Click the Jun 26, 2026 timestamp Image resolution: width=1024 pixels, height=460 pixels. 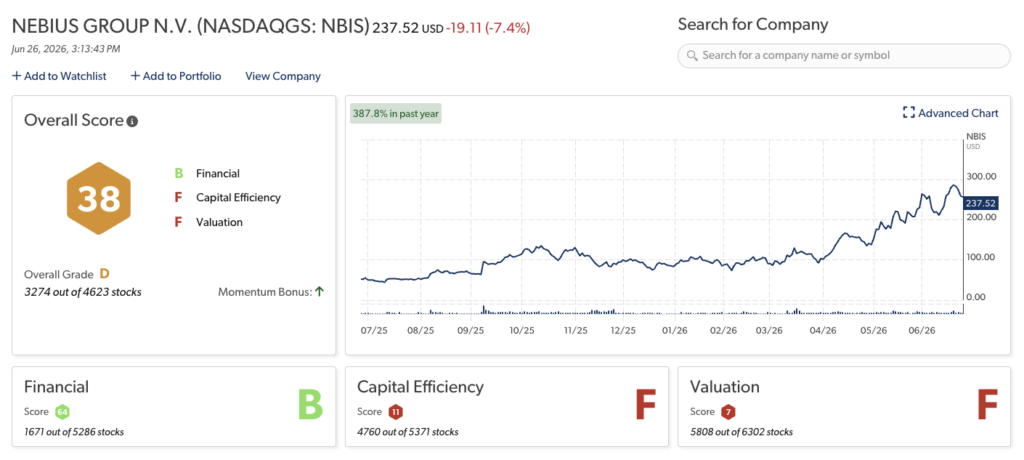tap(66, 48)
